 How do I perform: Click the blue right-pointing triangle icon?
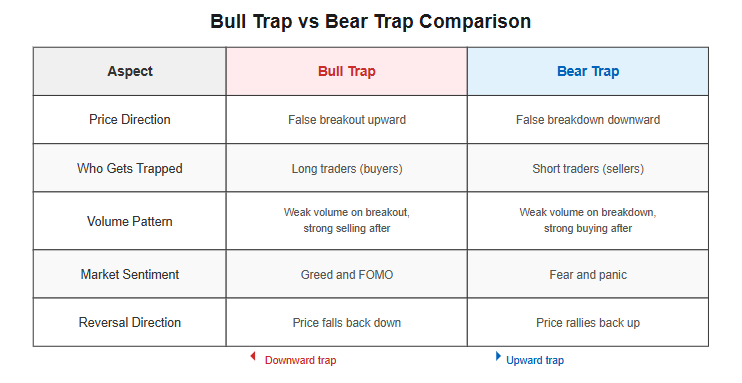pos(498,356)
